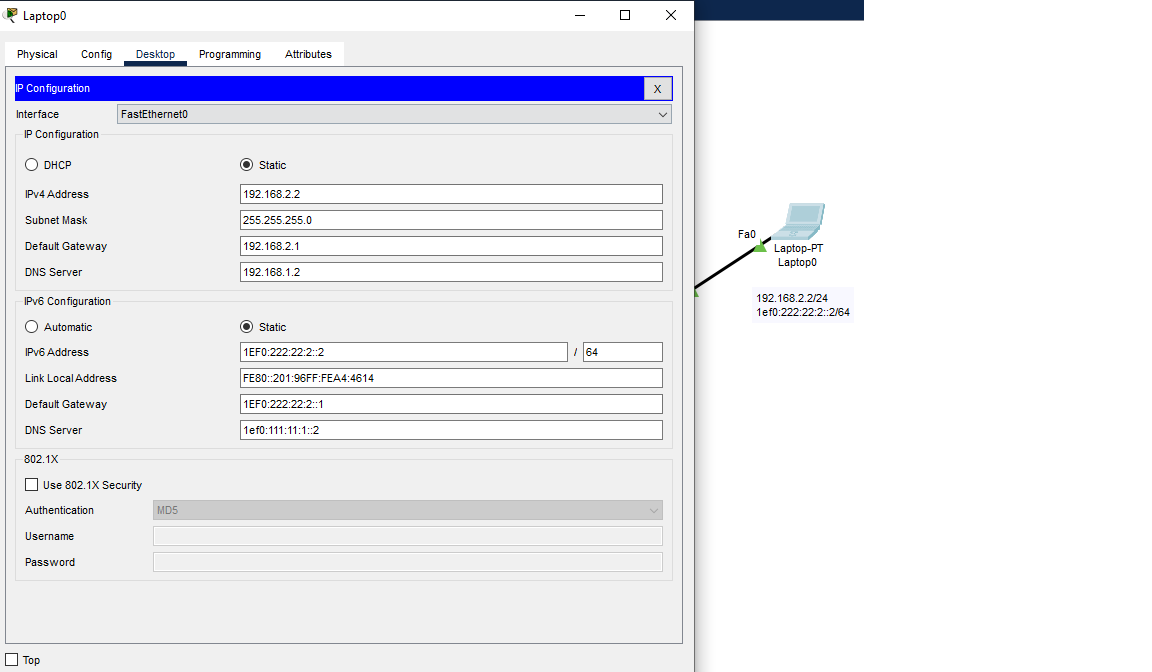Select the Programming tab
The width and height of the screenshot is (1152, 672).
point(229,54)
